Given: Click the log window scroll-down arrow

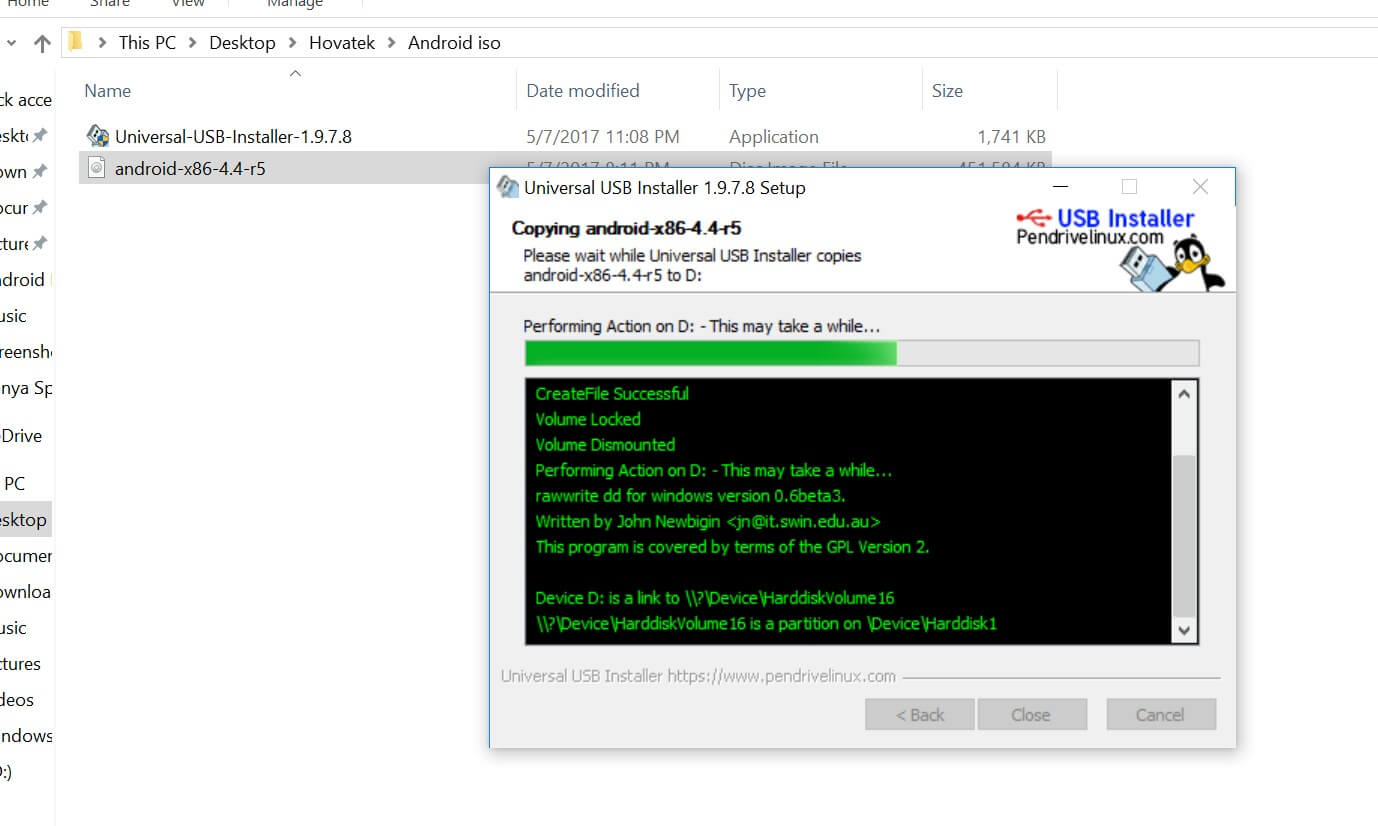Looking at the screenshot, I should [1184, 630].
